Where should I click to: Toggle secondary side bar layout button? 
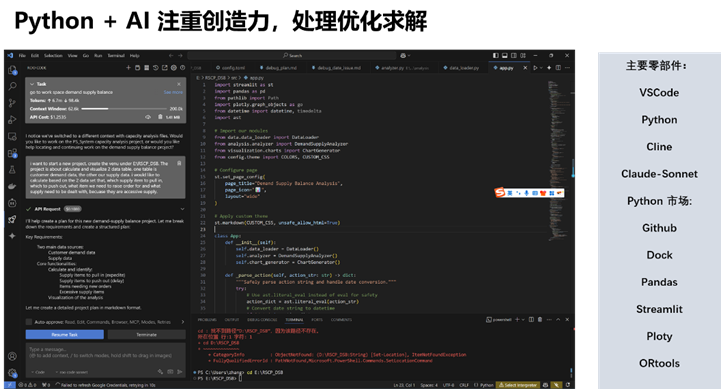(514, 55)
